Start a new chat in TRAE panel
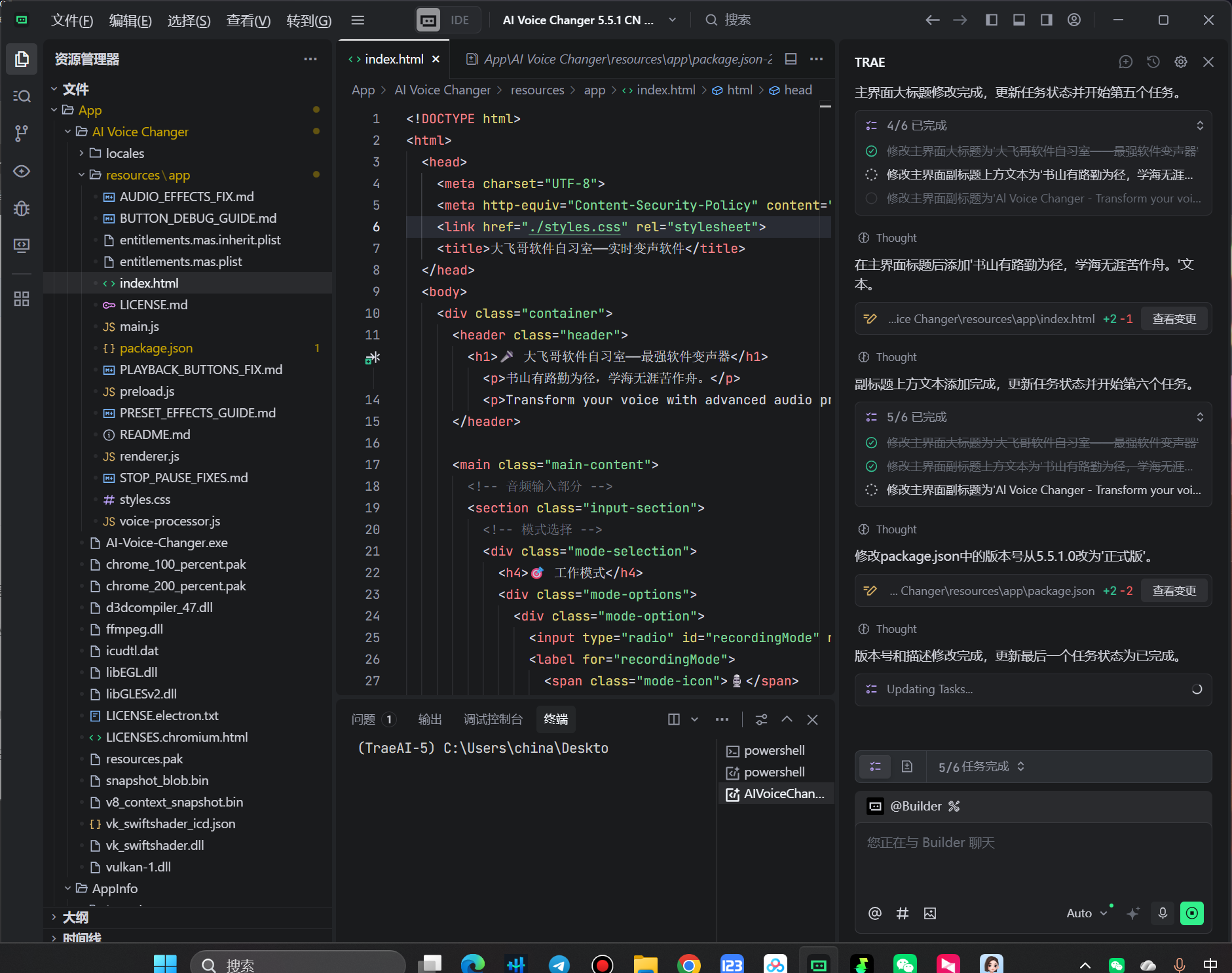Viewport: 1232px width, 973px height. 1126,62
